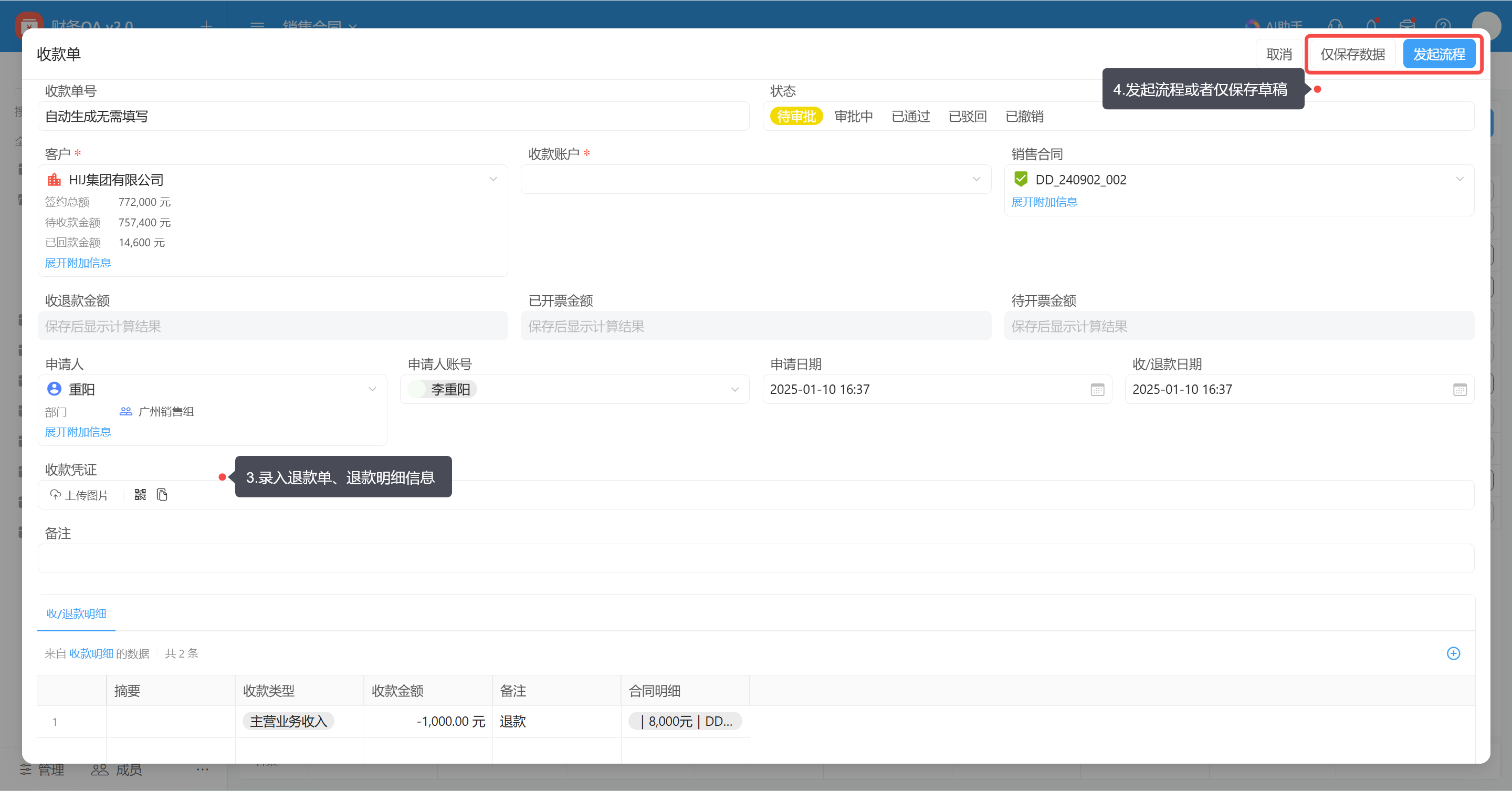Click the 收款类型 column header
1512x791 pixels.
point(299,691)
